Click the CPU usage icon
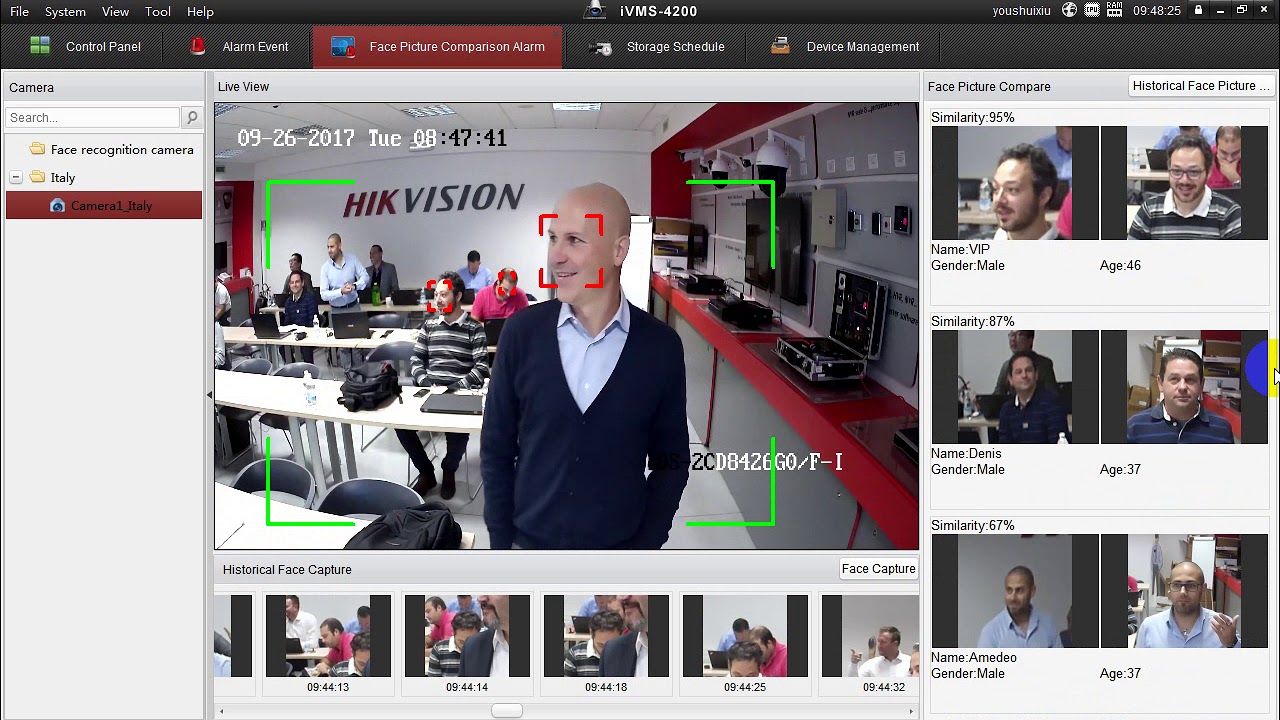The height and width of the screenshot is (720, 1280). coord(1092,11)
